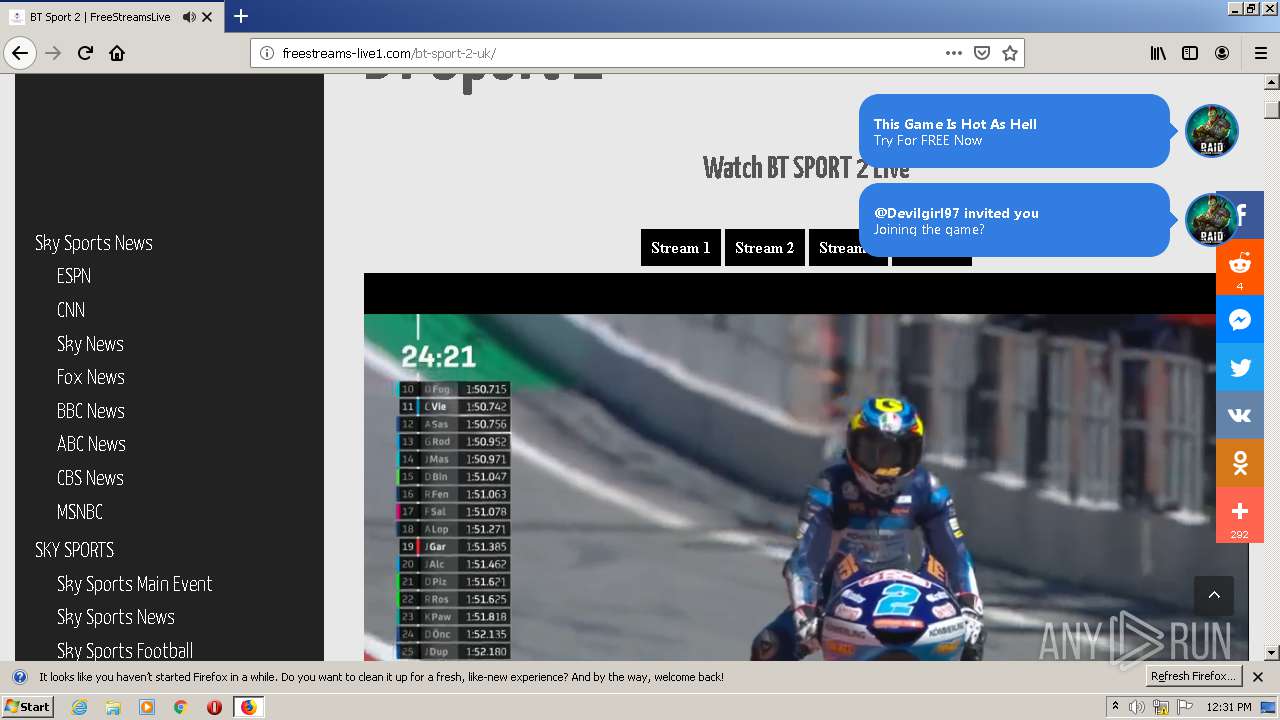Close the BT Sport 2 tab
Image resolution: width=1280 pixels, height=720 pixels.
[207, 17]
